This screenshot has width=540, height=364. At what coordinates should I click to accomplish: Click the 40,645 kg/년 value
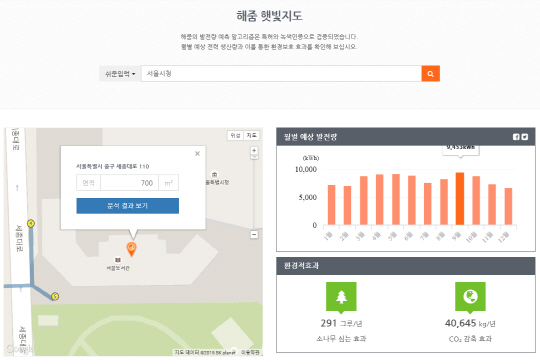[470, 323]
